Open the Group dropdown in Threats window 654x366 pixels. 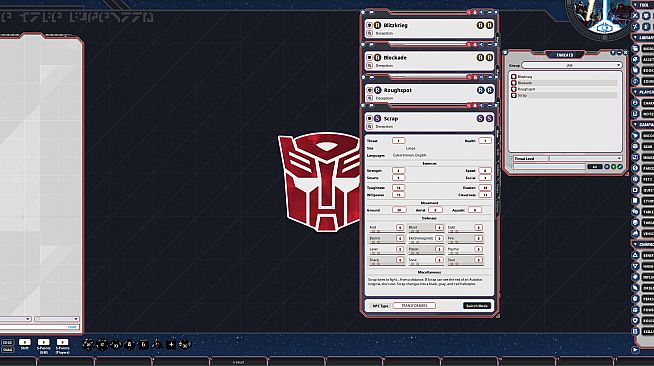tap(572, 65)
